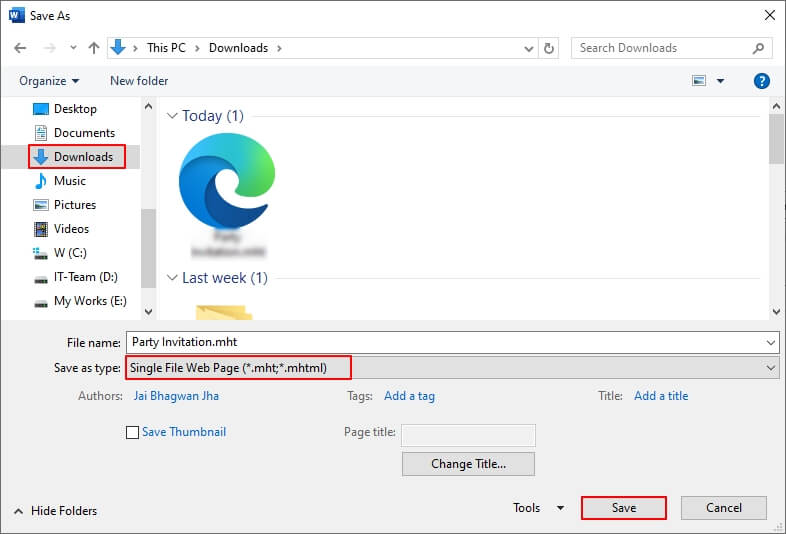Select This PC in the address path
The height and width of the screenshot is (534, 786).
point(166,48)
